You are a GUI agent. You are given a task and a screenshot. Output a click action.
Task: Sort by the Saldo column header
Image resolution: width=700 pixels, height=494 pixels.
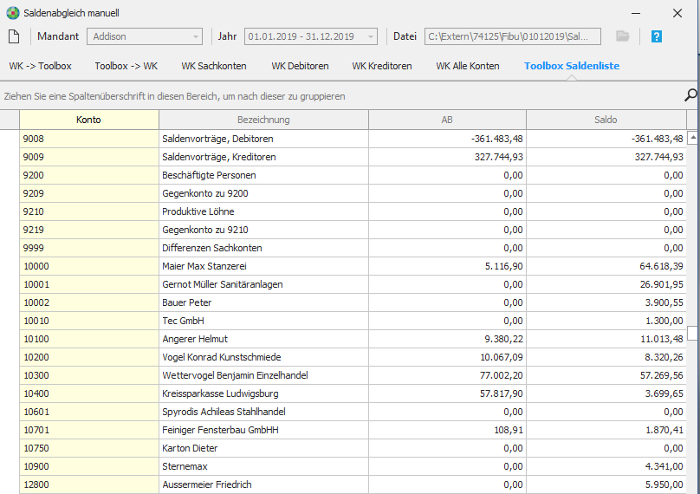coord(606,120)
